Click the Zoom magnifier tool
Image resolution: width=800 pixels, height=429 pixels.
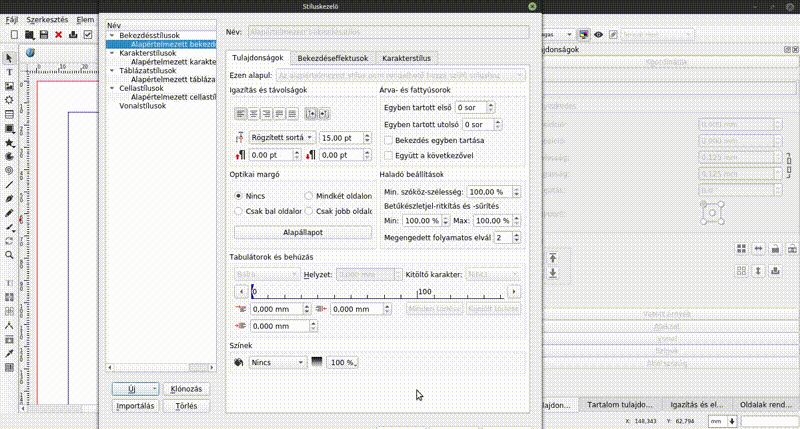click(10, 255)
